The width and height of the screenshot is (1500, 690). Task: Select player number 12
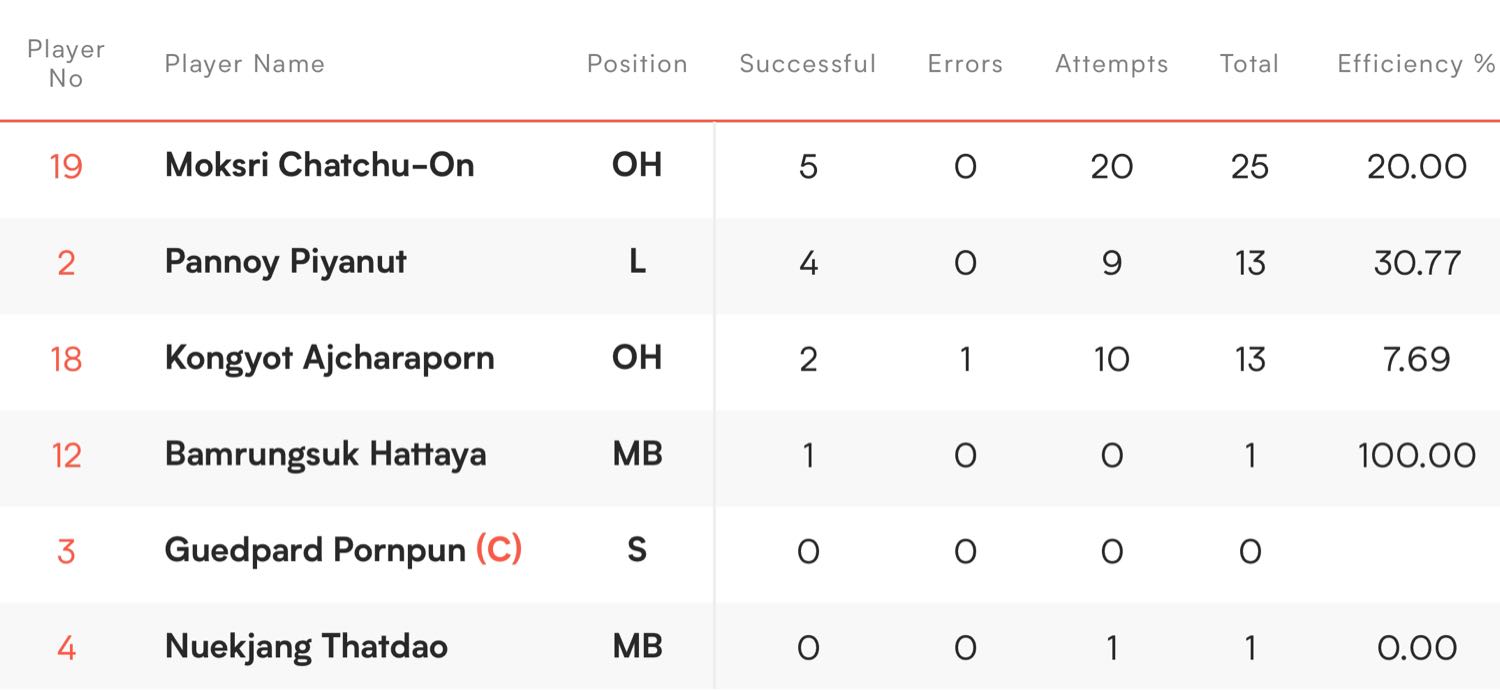(x=66, y=456)
